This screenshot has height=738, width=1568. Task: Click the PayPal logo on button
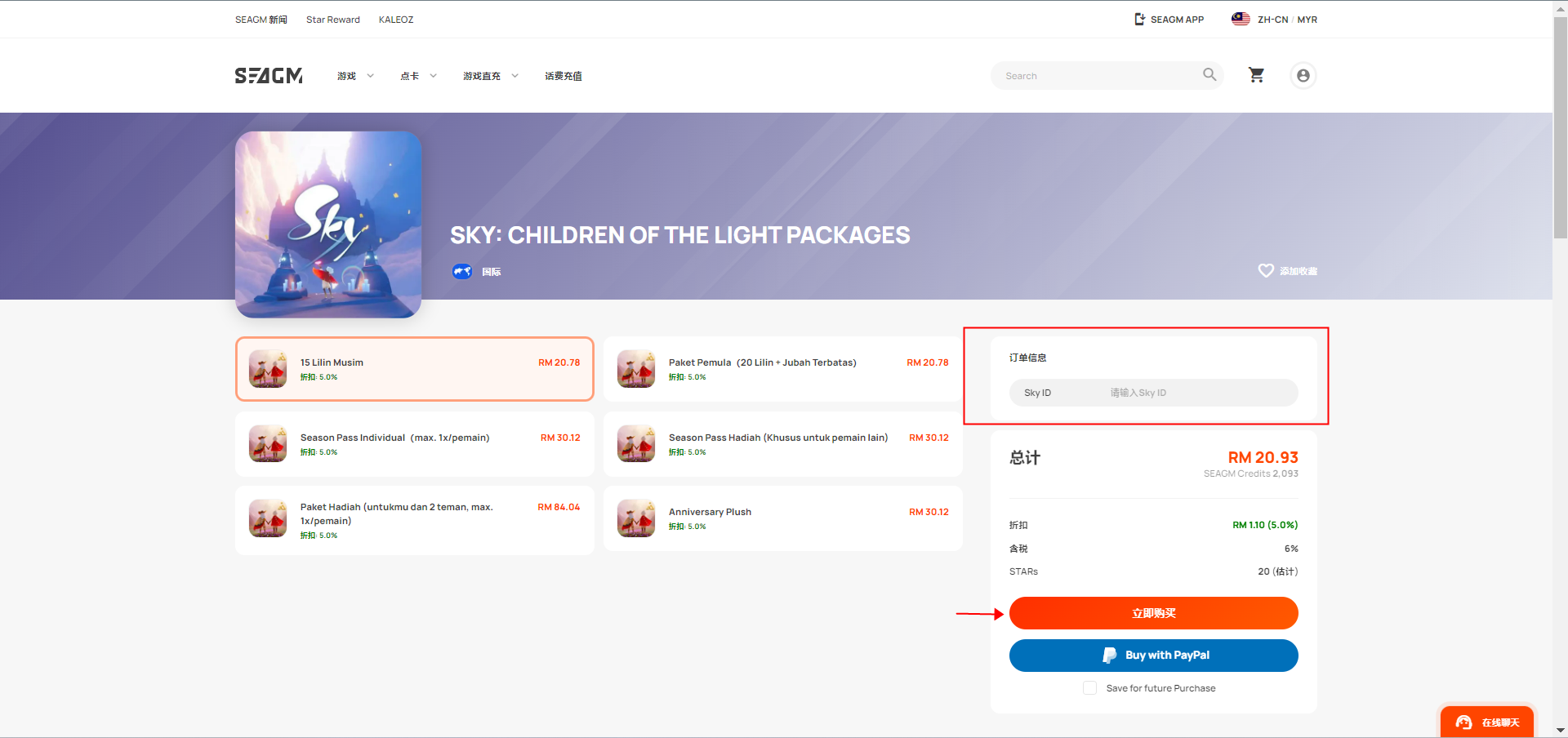tap(1109, 655)
